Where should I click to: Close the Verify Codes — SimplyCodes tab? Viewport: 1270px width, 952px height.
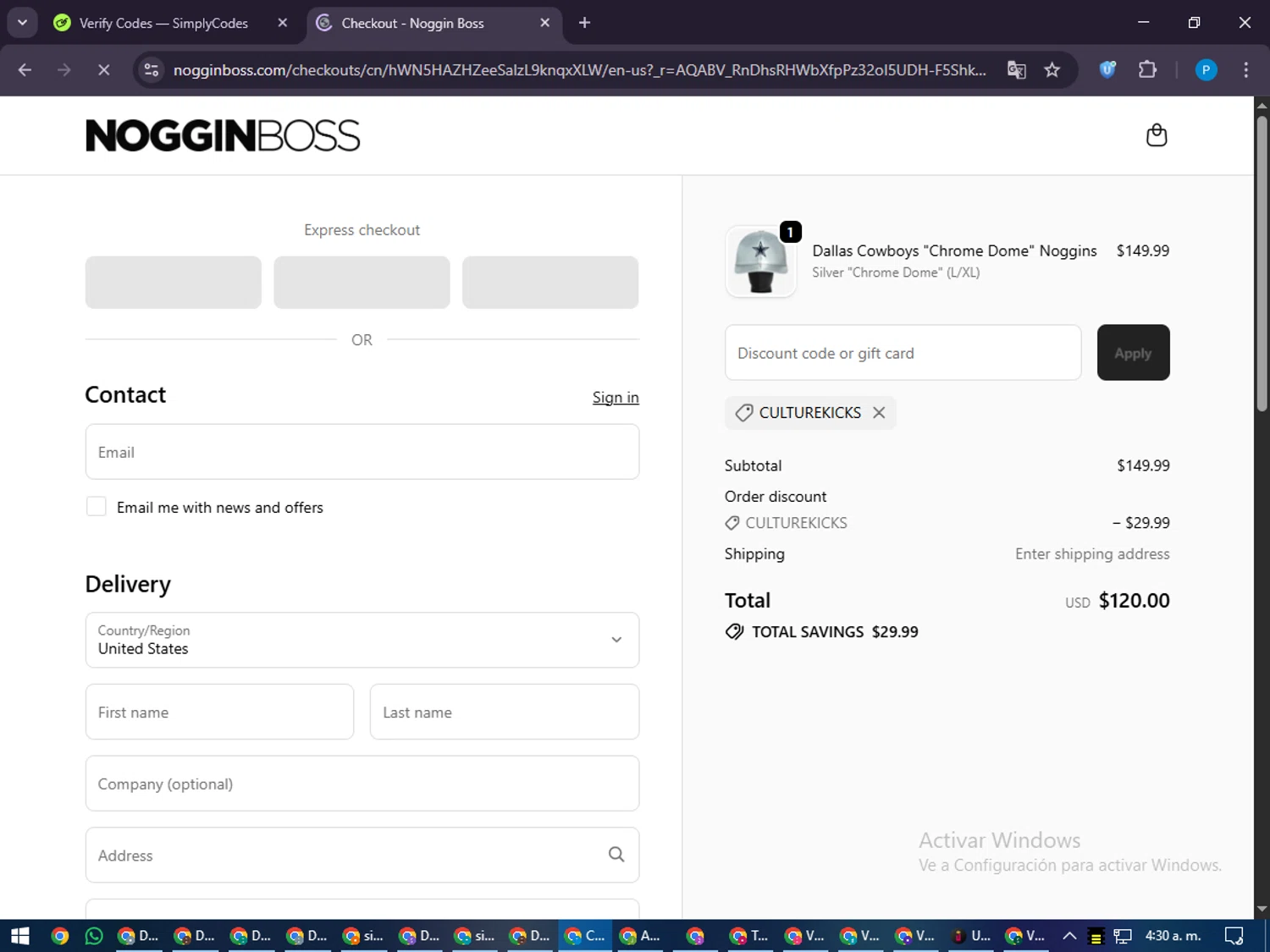pyautogui.click(x=283, y=23)
